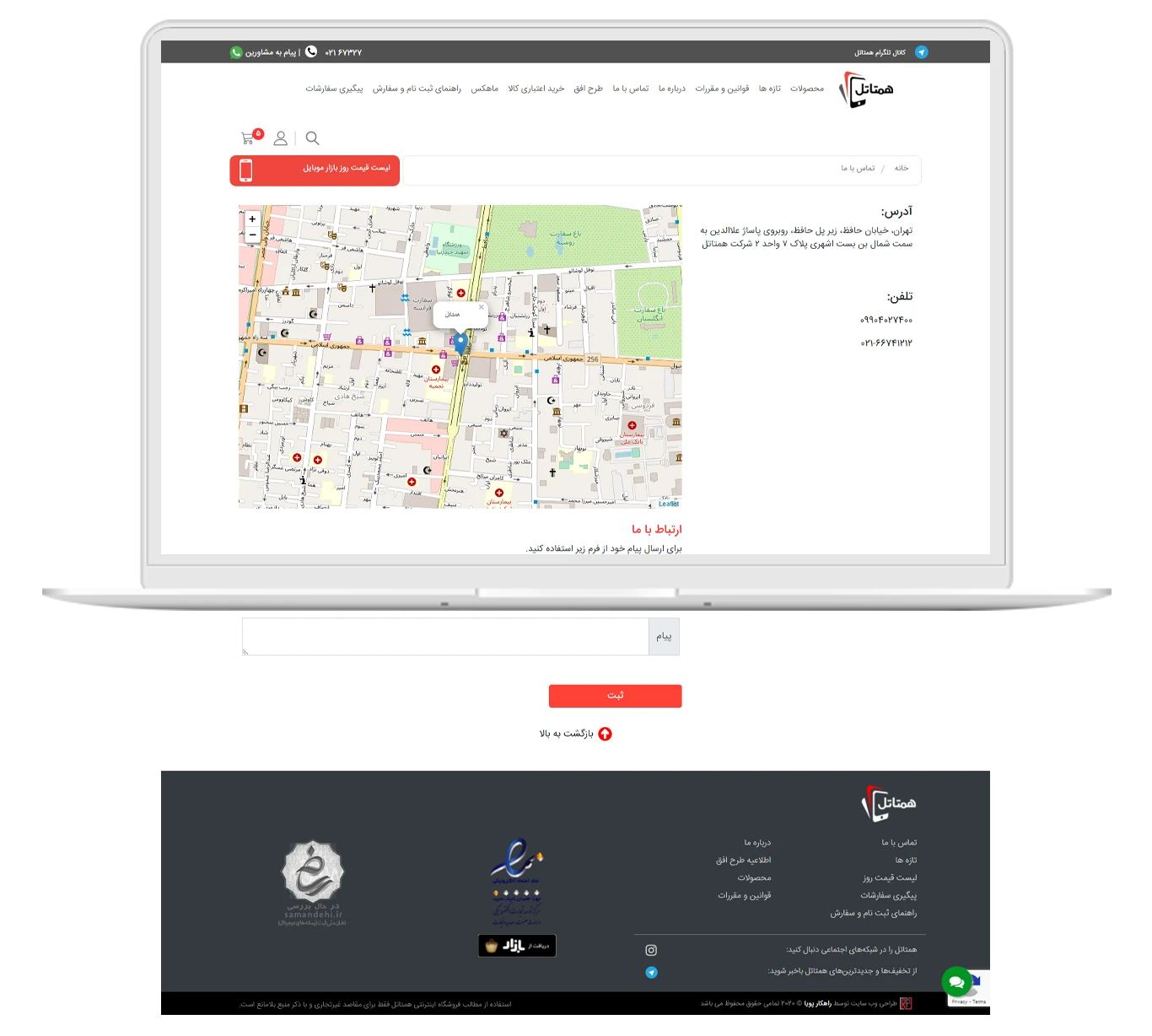Open the shopping cart icon

pyautogui.click(x=248, y=138)
